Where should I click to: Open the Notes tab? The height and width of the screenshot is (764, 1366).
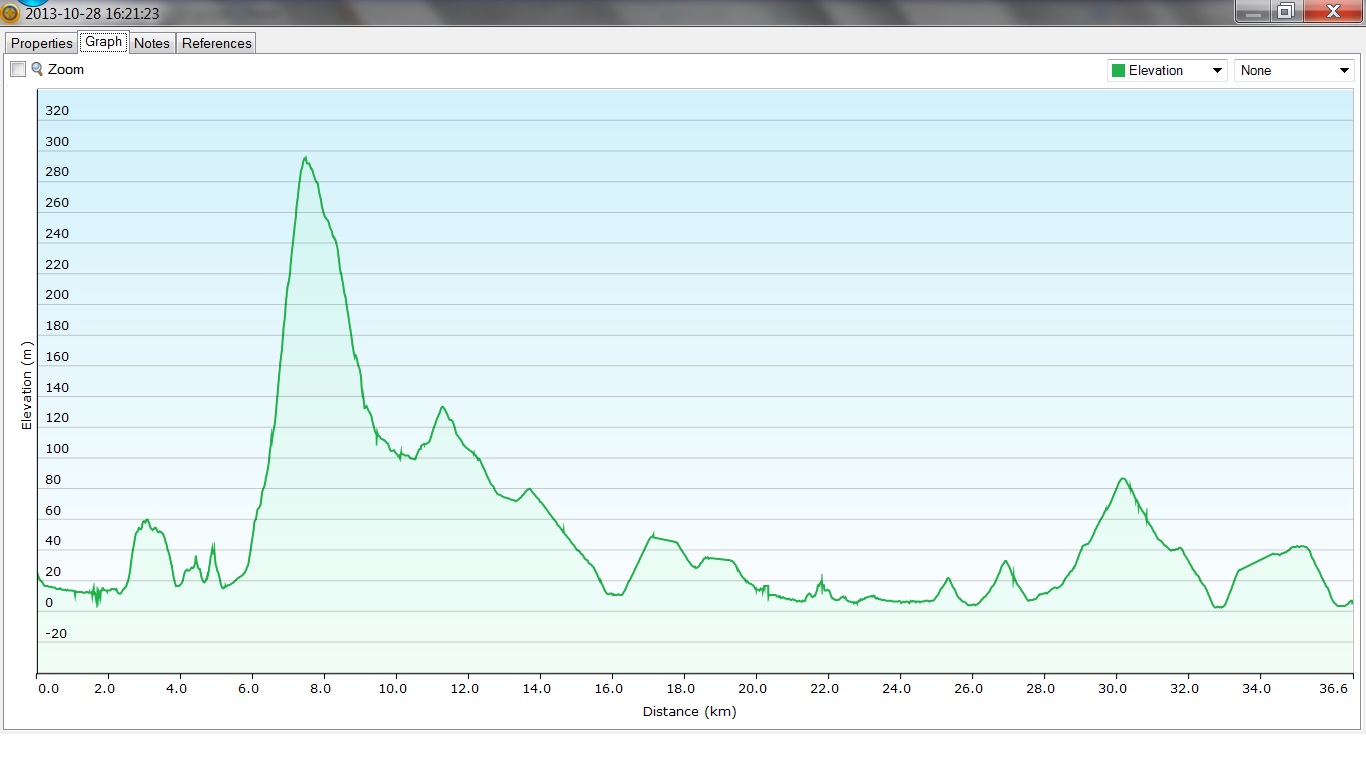[152, 43]
